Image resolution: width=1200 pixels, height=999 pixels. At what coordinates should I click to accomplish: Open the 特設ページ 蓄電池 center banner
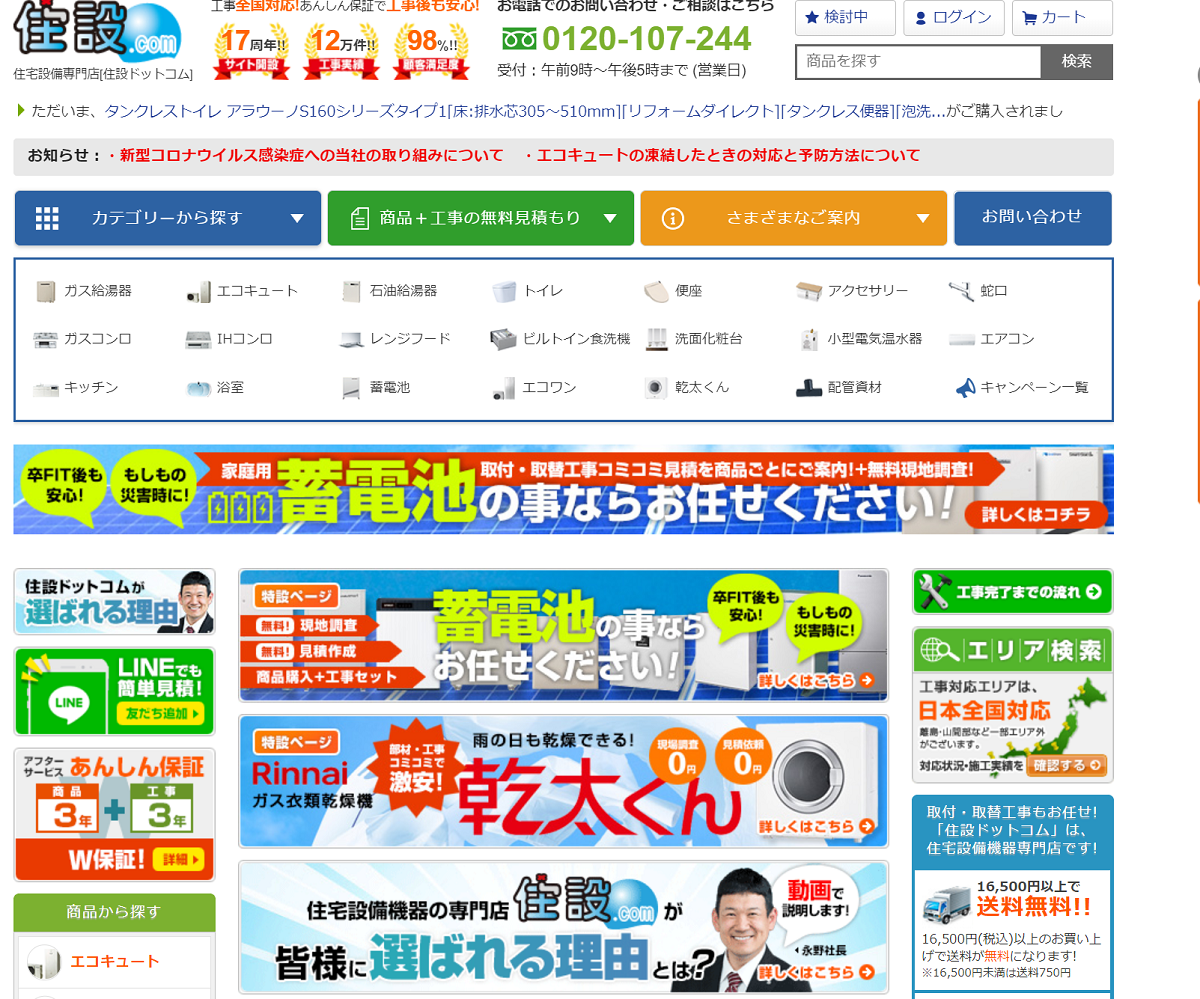(564, 636)
